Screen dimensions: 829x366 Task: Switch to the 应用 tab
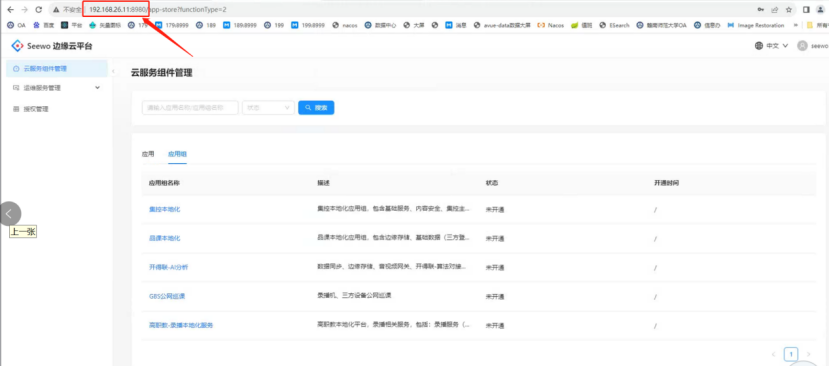tap(148, 154)
